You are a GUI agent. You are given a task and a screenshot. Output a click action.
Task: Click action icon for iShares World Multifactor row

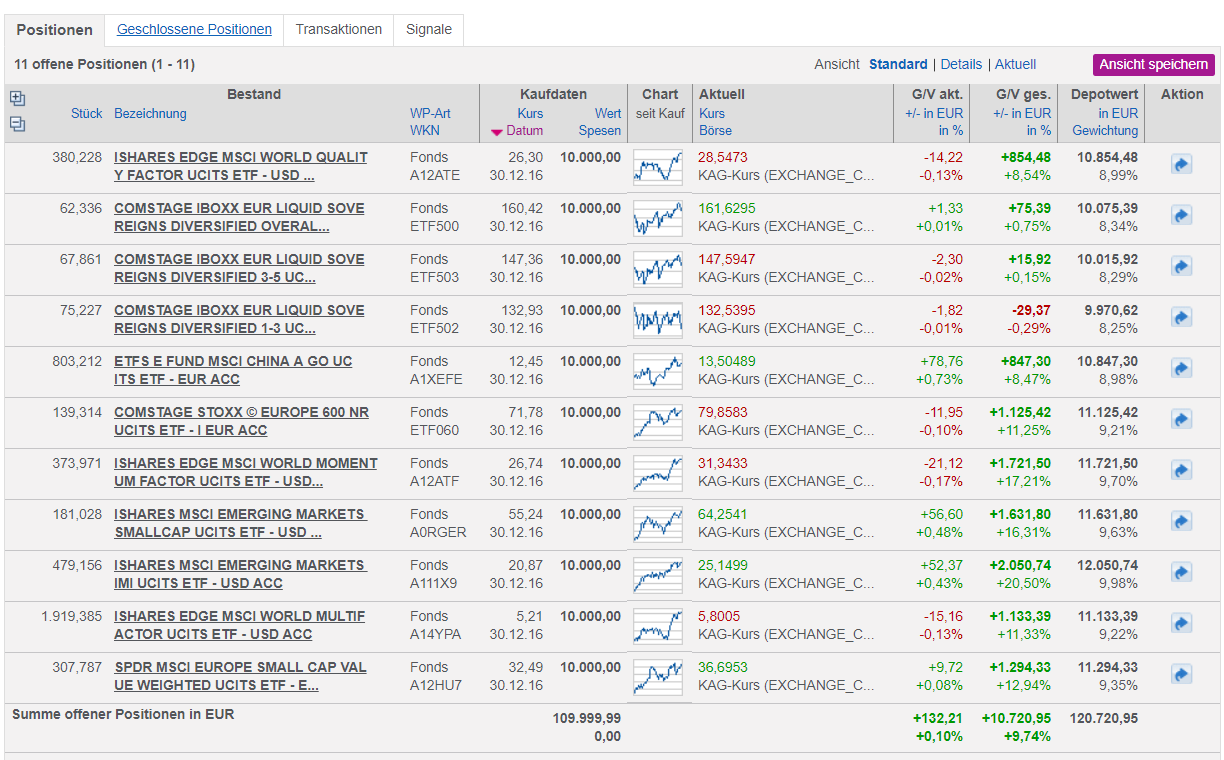(1181, 623)
